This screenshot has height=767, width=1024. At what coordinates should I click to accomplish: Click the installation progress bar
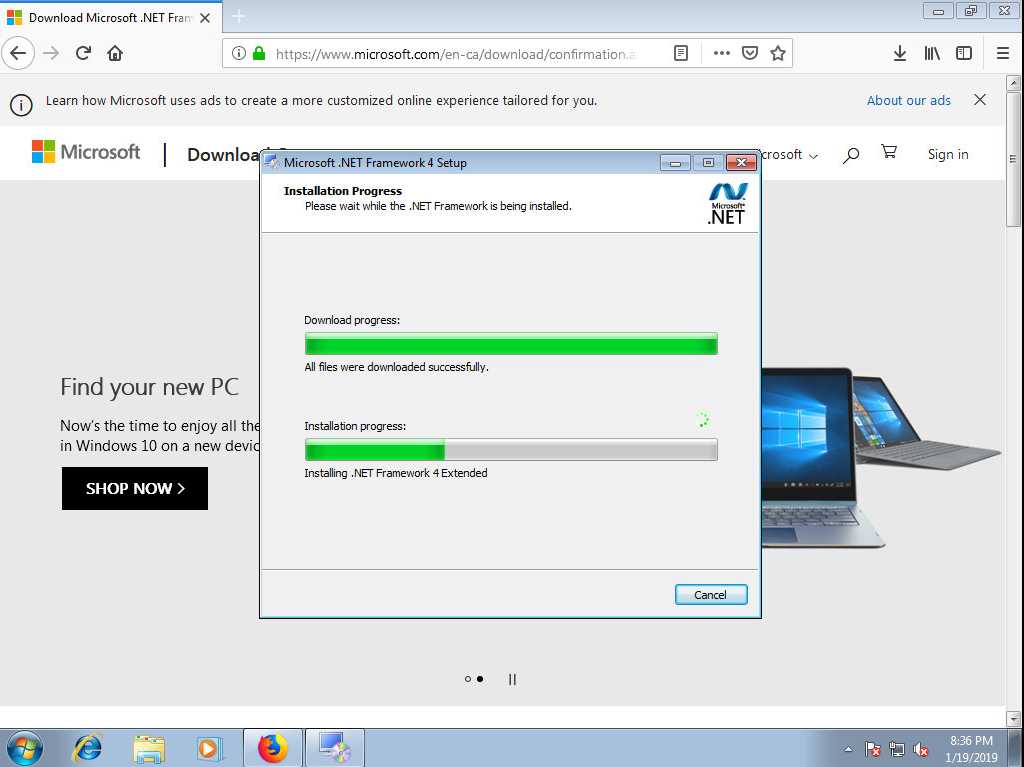pos(511,449)
